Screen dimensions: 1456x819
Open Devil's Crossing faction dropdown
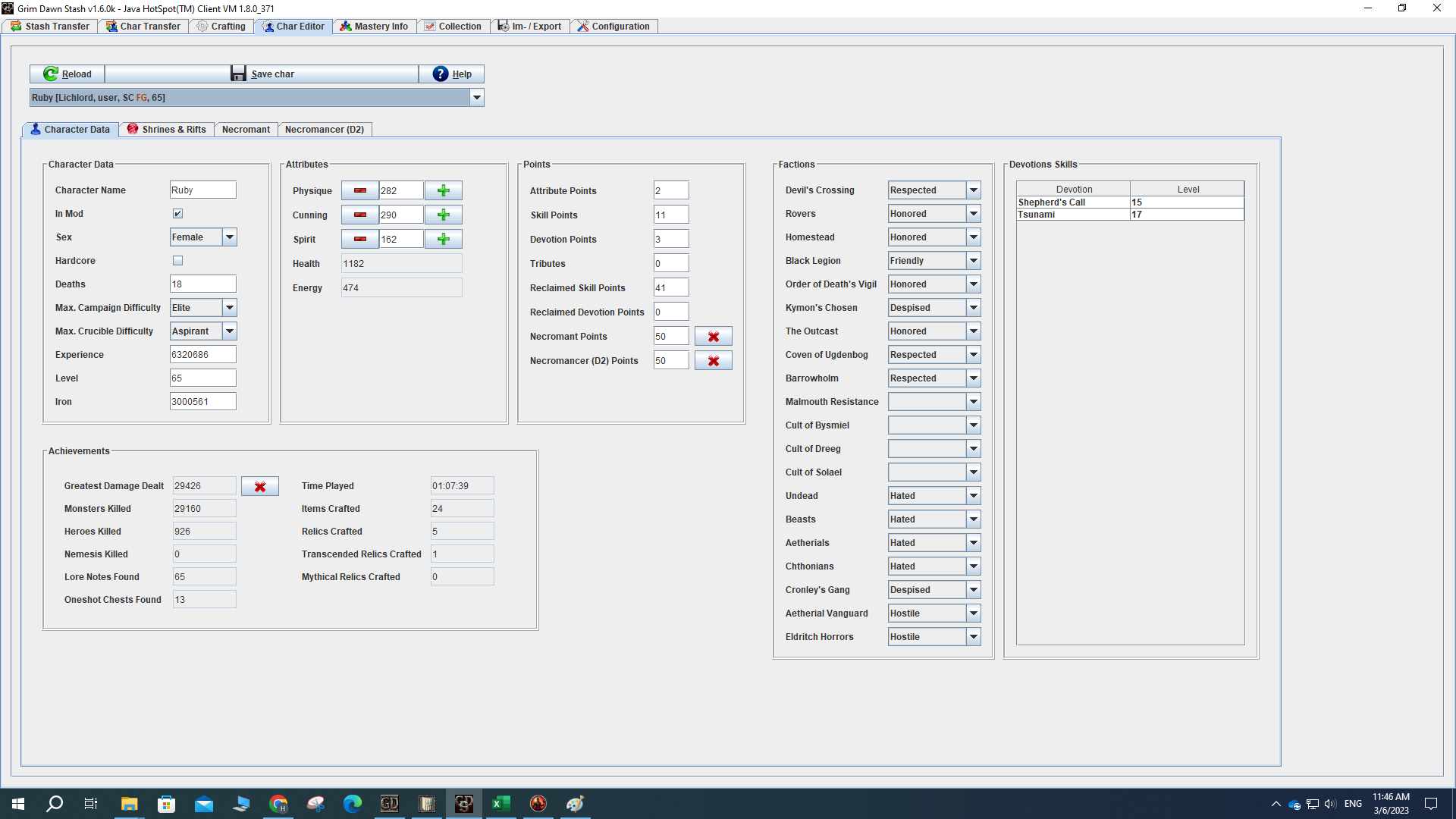[974, 190]
